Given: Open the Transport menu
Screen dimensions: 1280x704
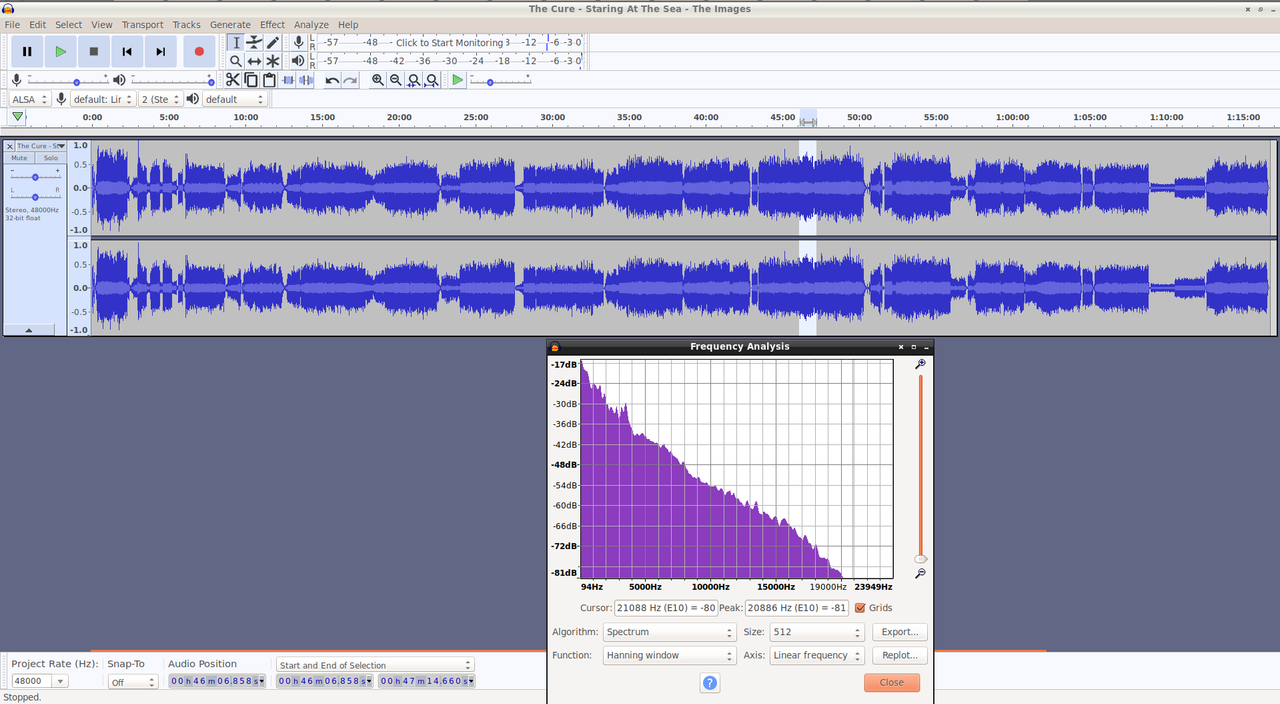Looking at the screenshot, I should [142, 24].
